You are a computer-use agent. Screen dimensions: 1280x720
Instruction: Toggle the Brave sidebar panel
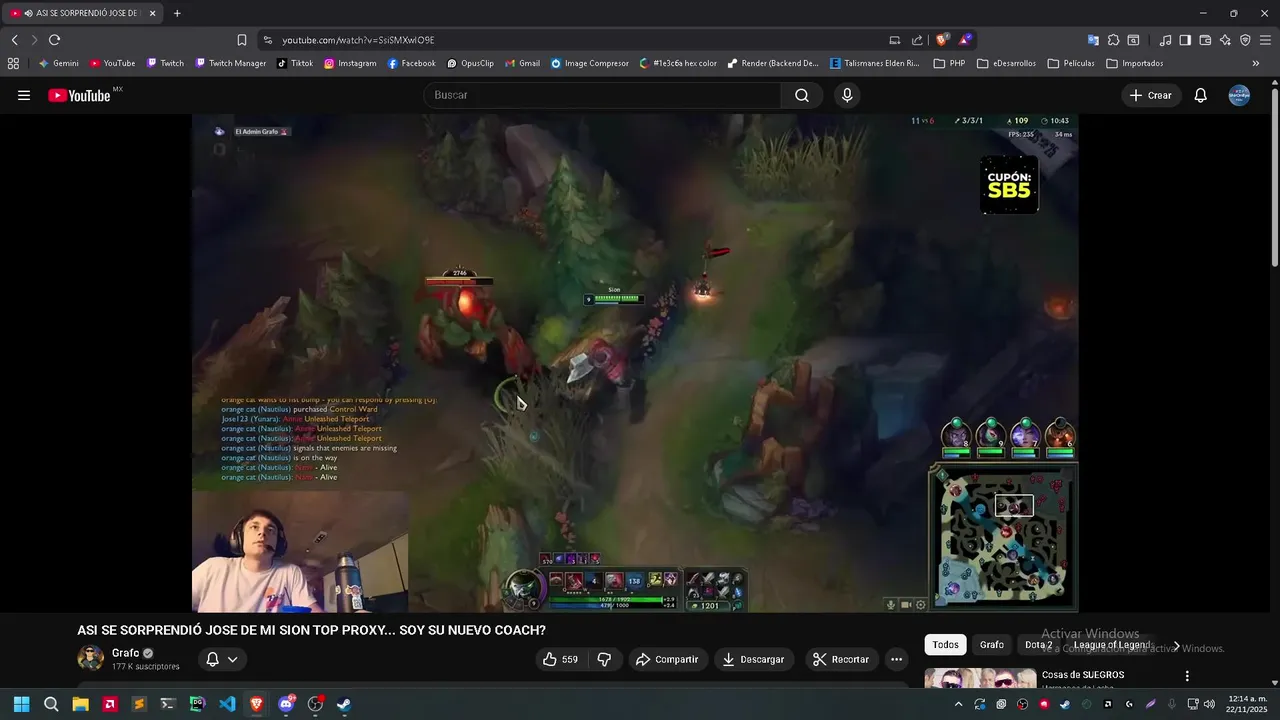1185,40
